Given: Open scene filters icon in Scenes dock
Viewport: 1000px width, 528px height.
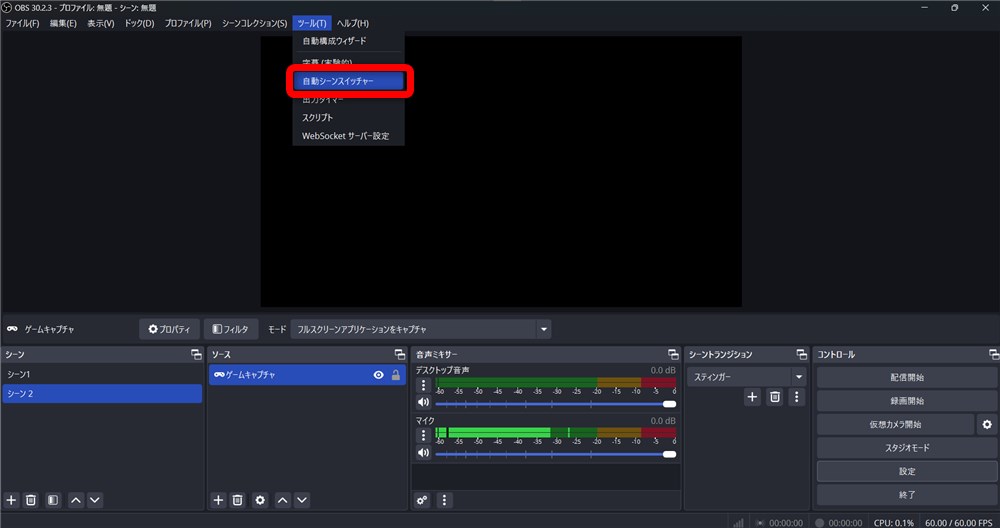Looking at the screenshot, I should [x=53, y=500].
